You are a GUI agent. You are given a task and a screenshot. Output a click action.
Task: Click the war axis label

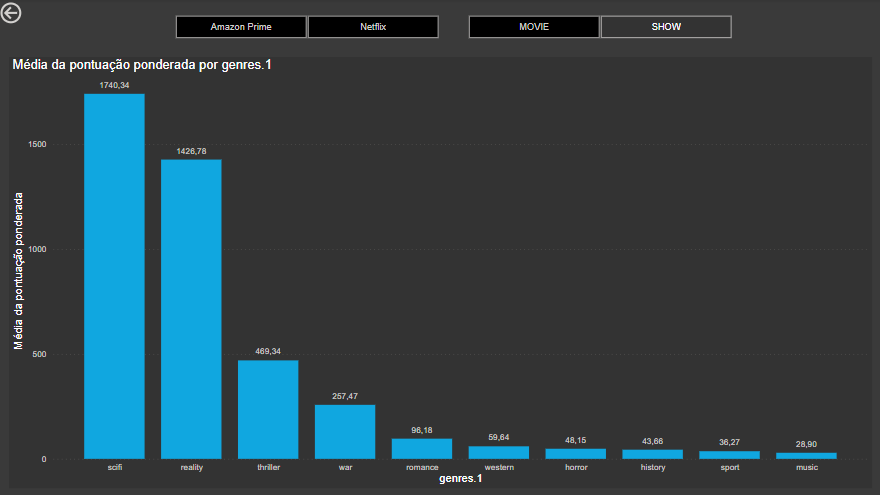point(346,468)
